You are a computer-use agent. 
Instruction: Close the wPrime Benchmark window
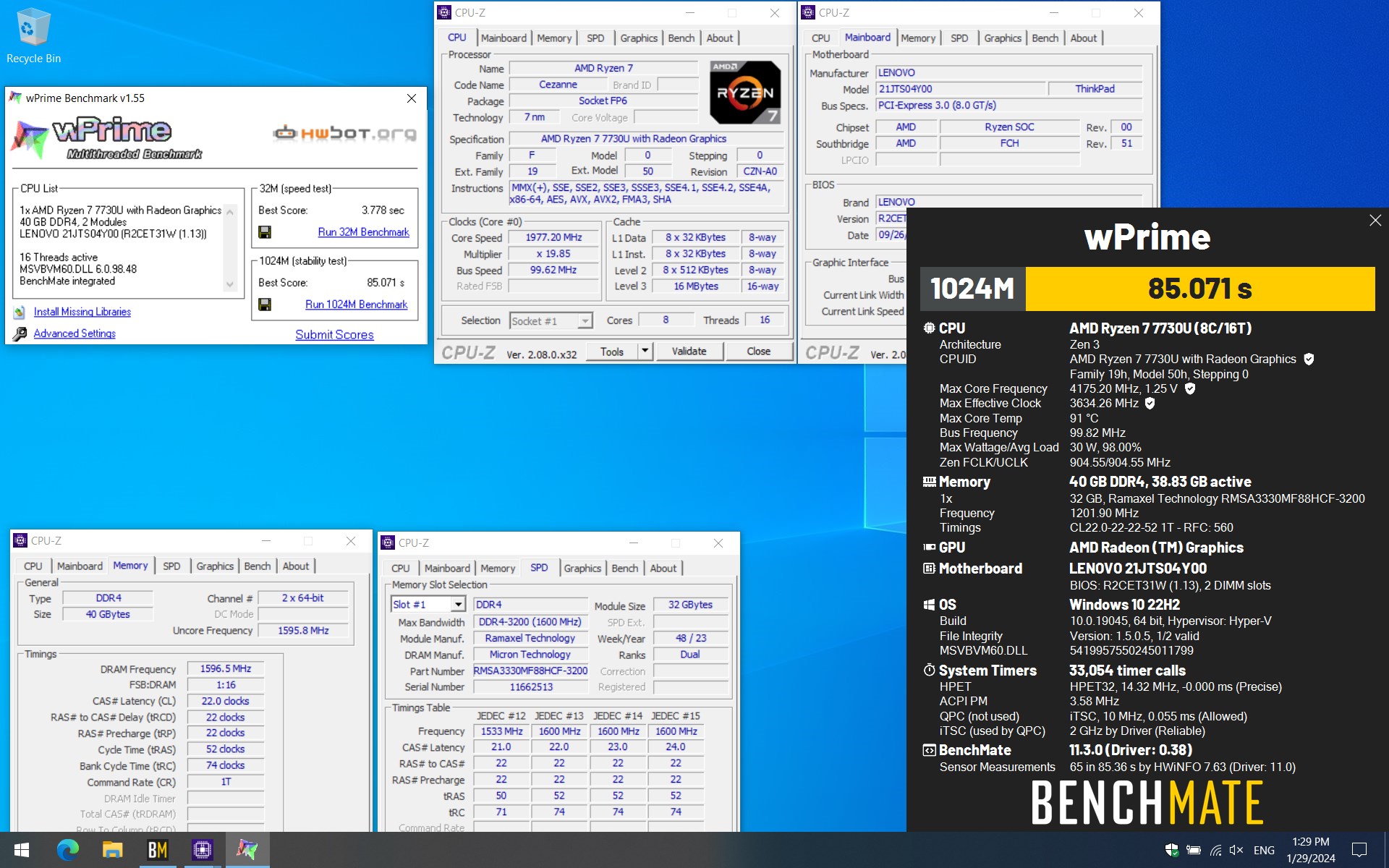tap(412, 98)
